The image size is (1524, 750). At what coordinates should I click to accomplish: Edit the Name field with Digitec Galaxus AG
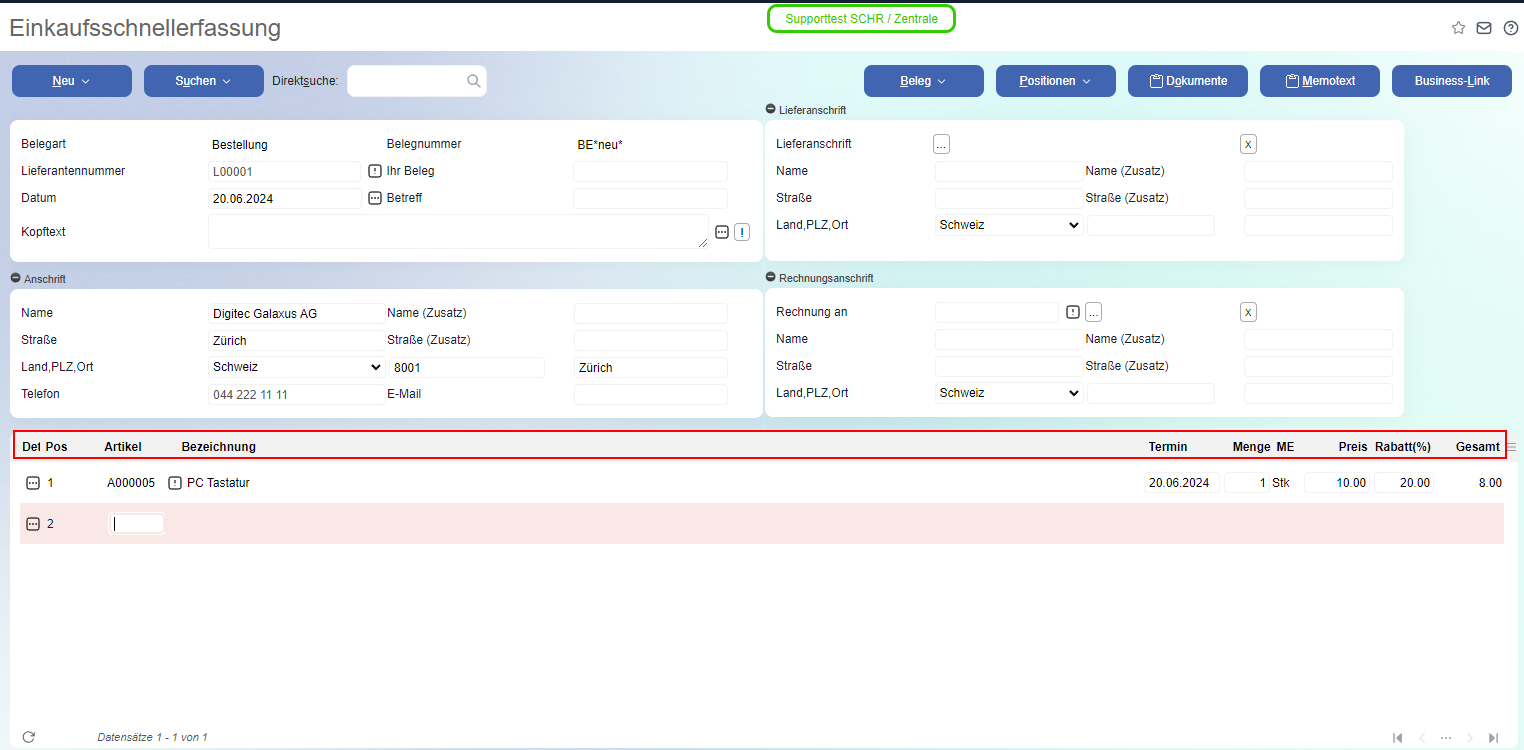pyautogui.click(x=296, y=313)
